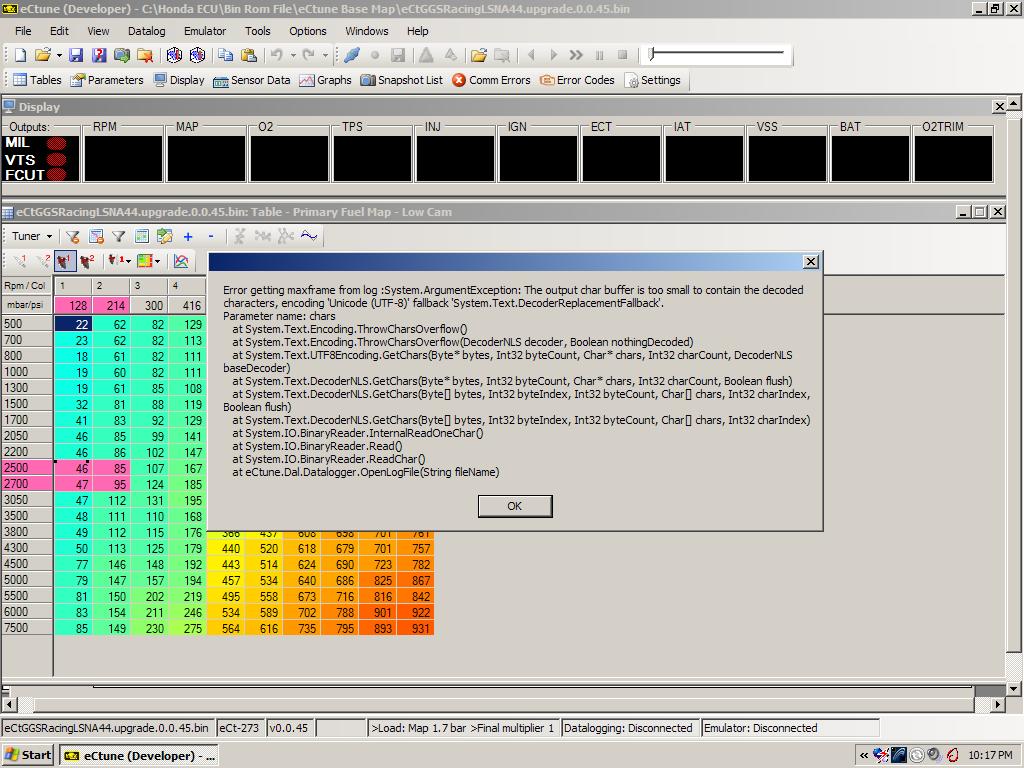Open the Comm Errors view

tap(491, 80)
